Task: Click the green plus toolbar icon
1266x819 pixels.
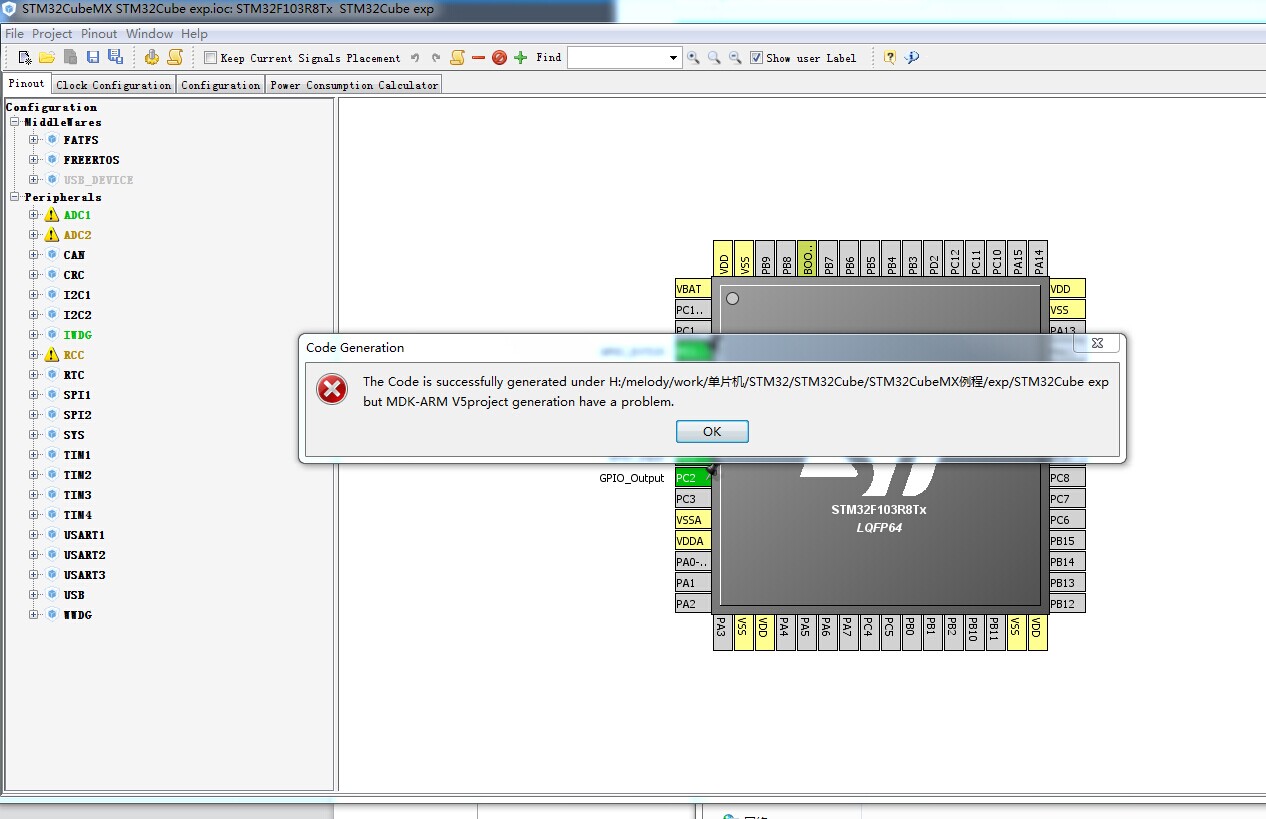Action: [x=520, y=57]
